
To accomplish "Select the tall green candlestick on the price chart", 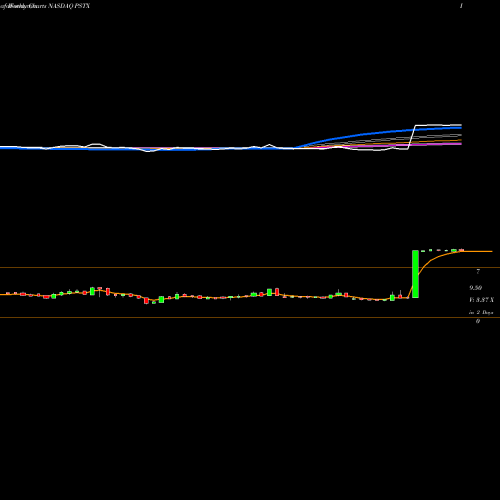I will (415, 274).
